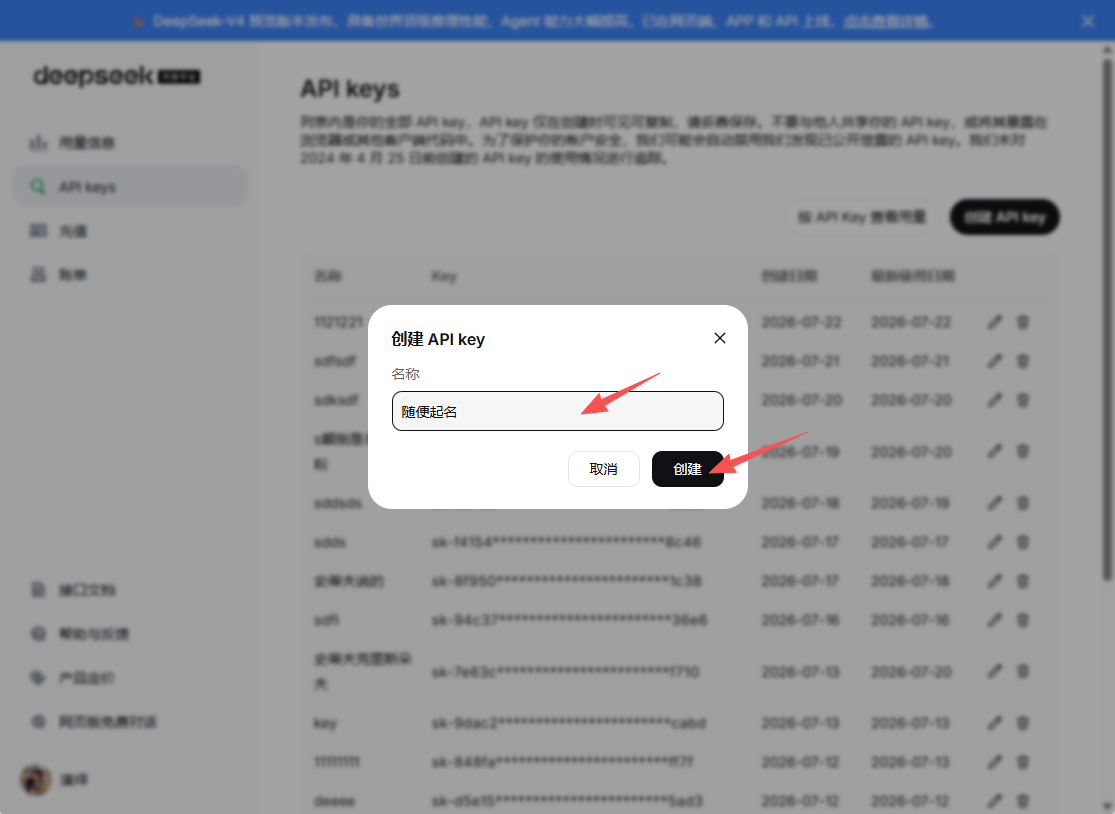Screen dimensions: 1115x814
Task: Edit the sdksdf key row
Action: [994, 400]
